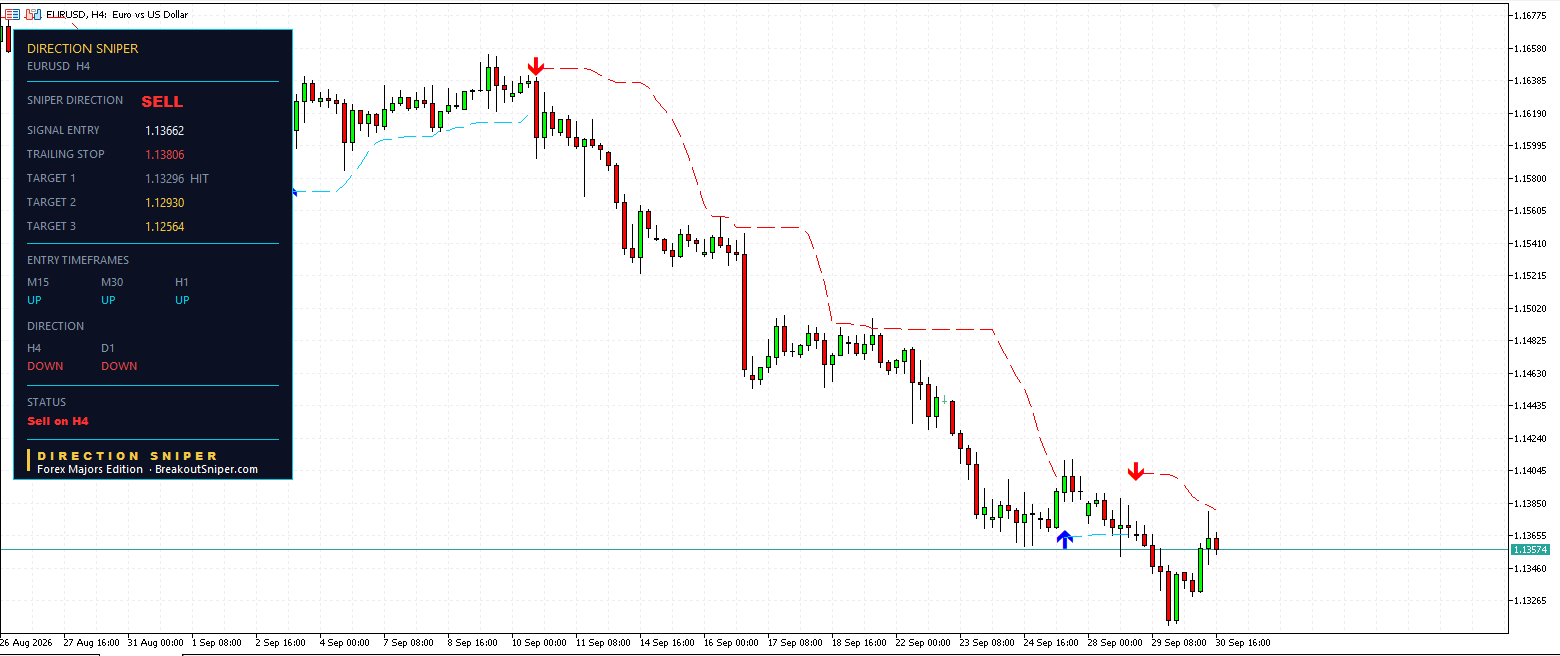Click the price scale label 1.16775
Image resolution: width=1560 pixels, height=656 pixels.
coord(1532,15)
